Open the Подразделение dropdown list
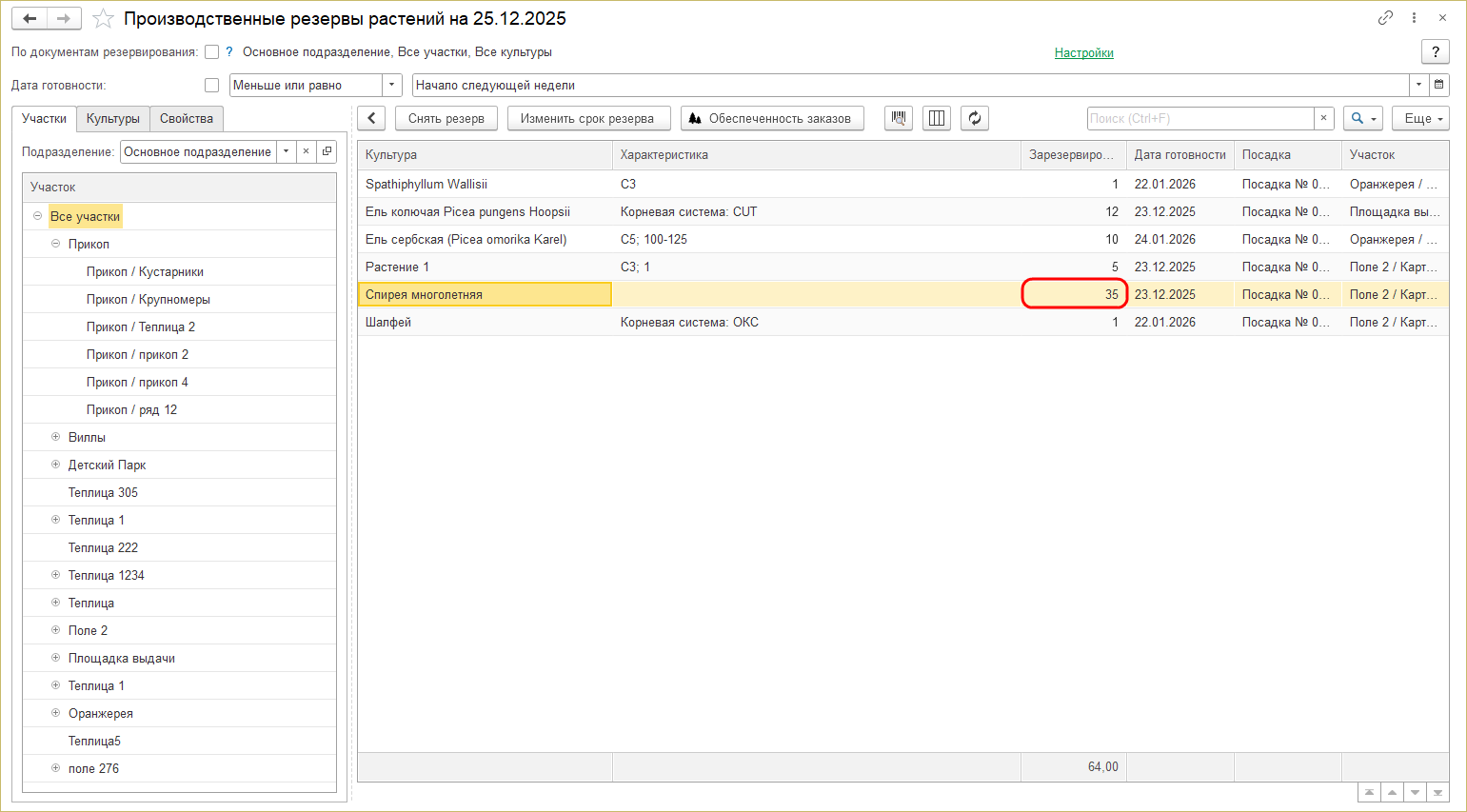This screenshot has height=812, width=1467. coord(286,151)
